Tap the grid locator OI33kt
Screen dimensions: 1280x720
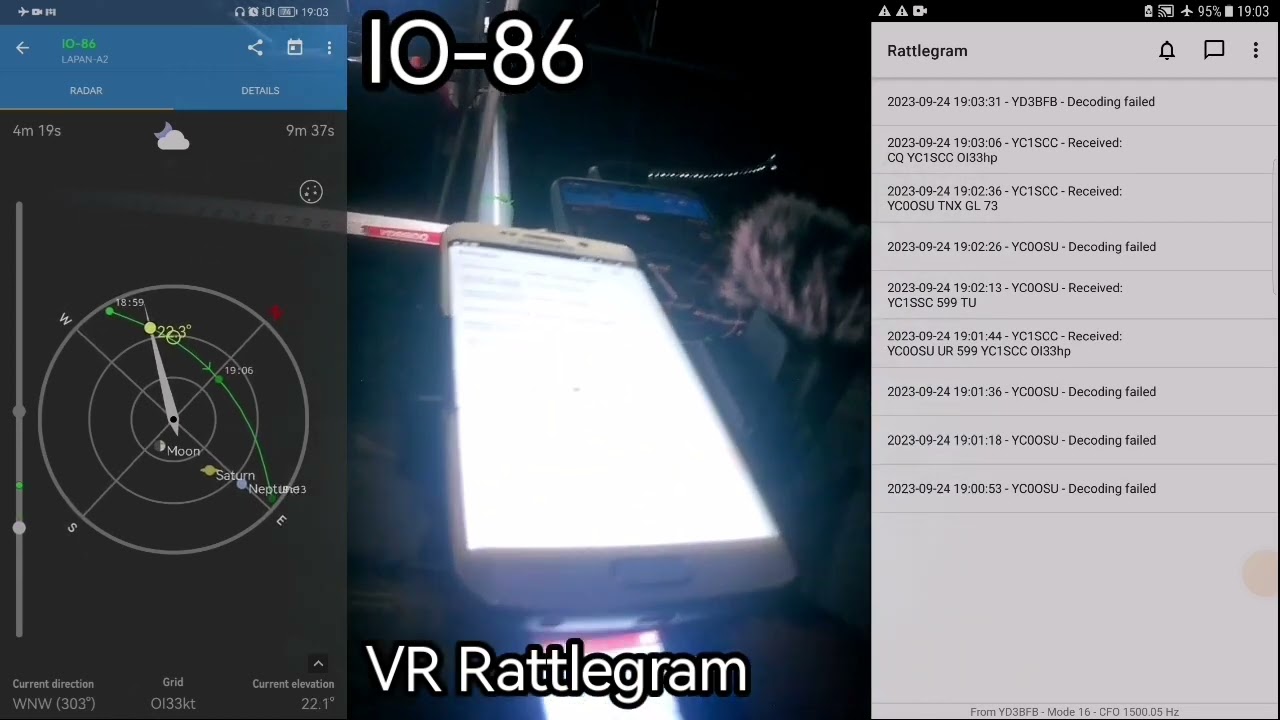pyautogui.click(x=173, y=704)
